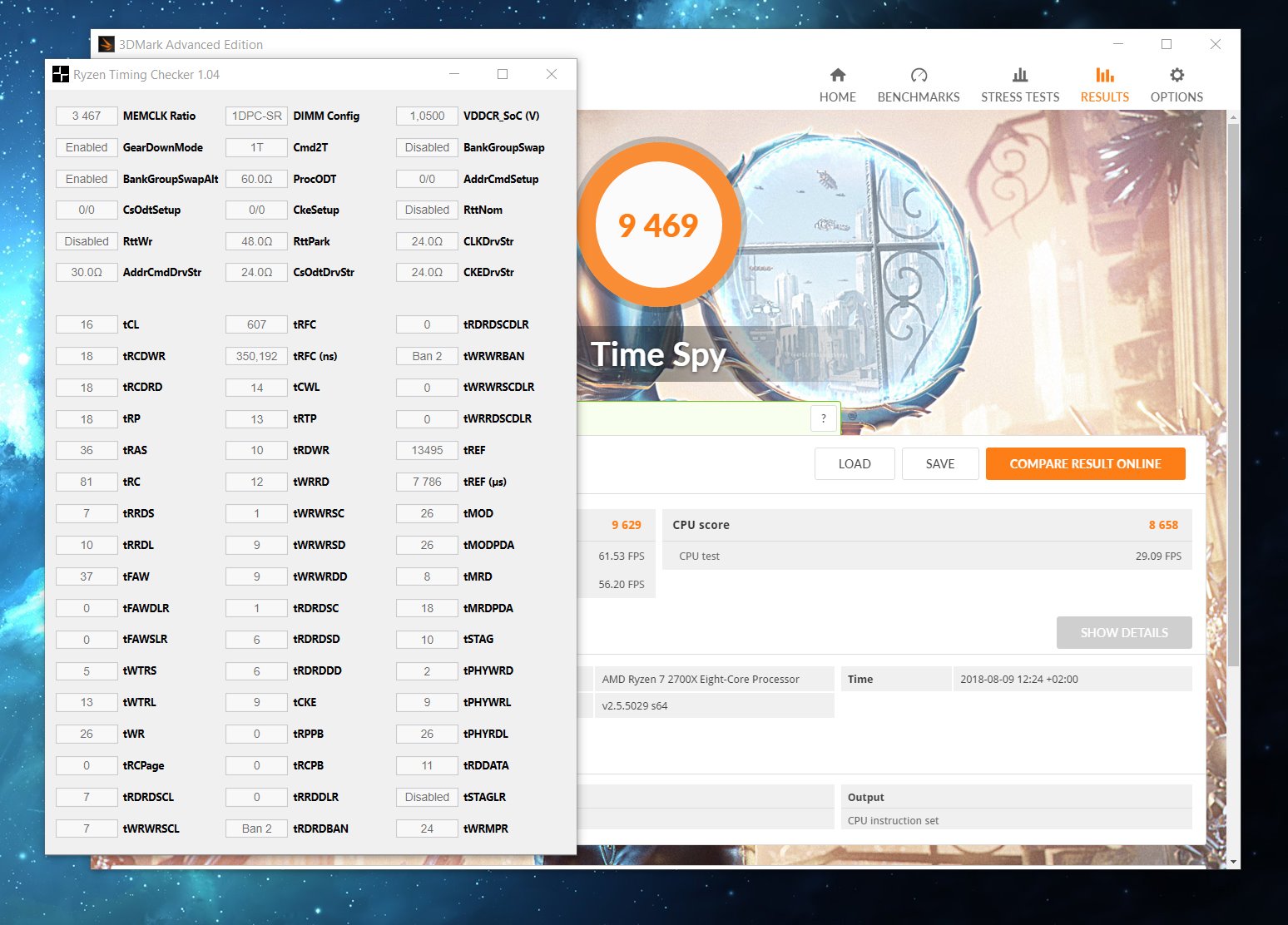Click the tWRMPR value 24 field
This screenshot has height=925, width=1288.
(427, 829)
